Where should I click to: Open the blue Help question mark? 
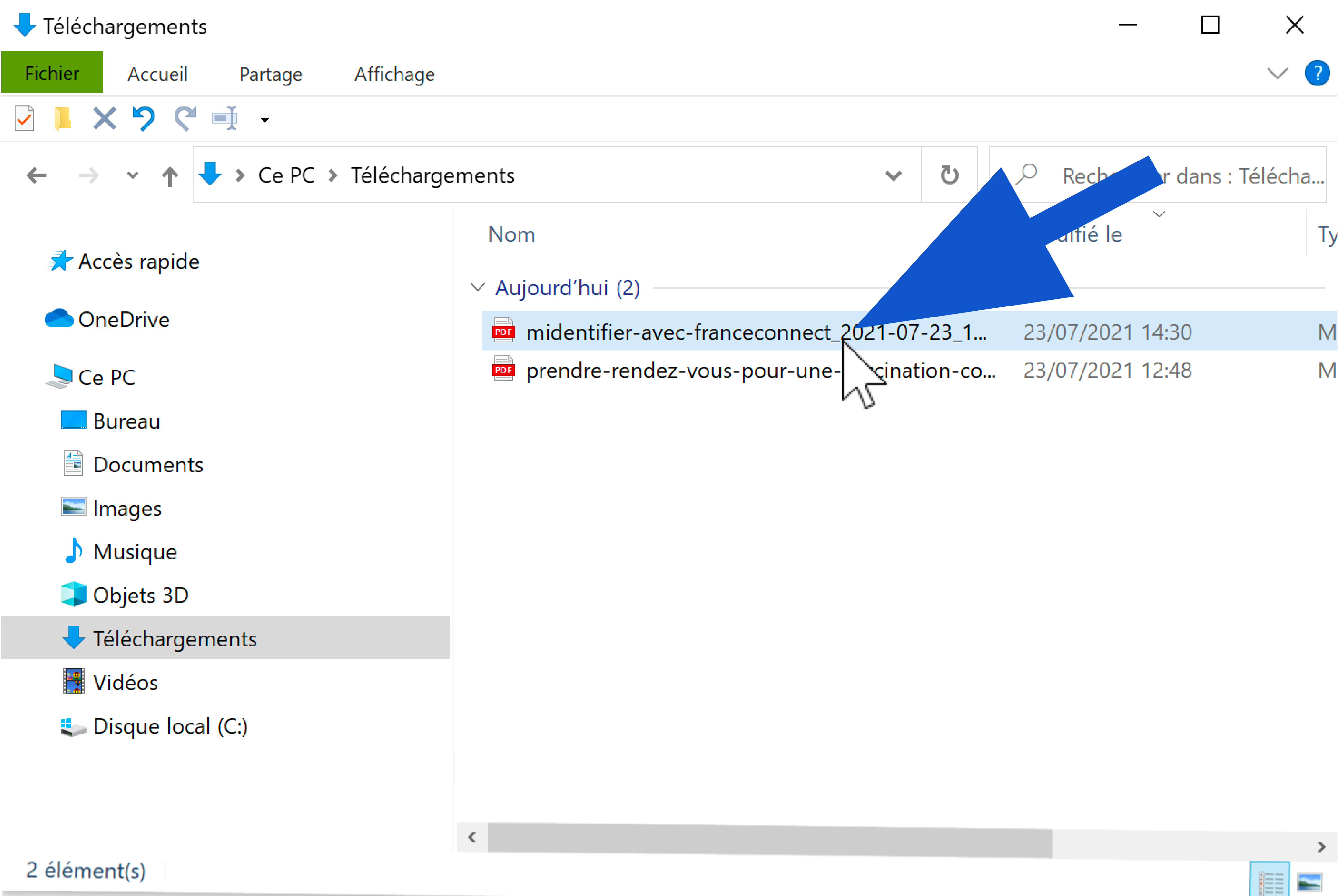click(1317, 73)
